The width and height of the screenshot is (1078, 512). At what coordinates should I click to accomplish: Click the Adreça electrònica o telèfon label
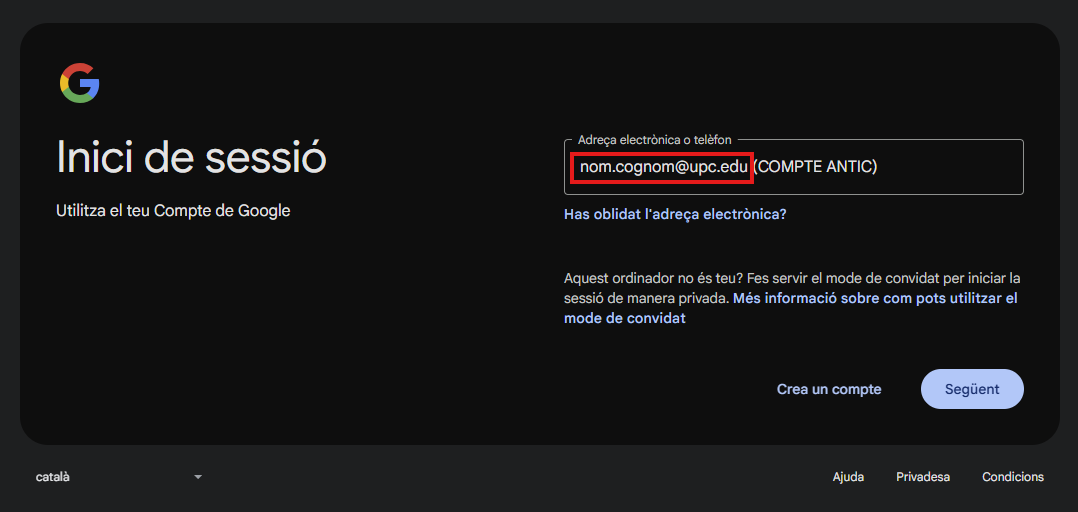click(654, 140)
